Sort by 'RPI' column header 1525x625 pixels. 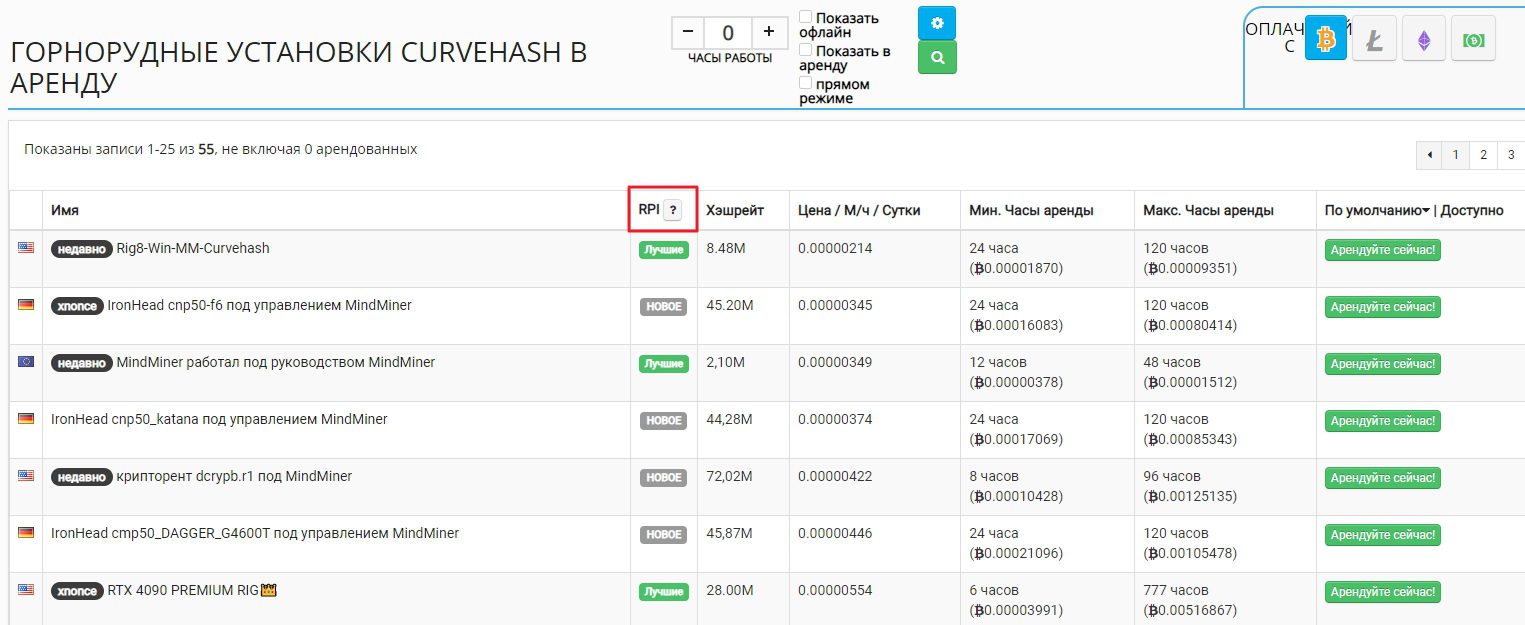pos(649,210)
